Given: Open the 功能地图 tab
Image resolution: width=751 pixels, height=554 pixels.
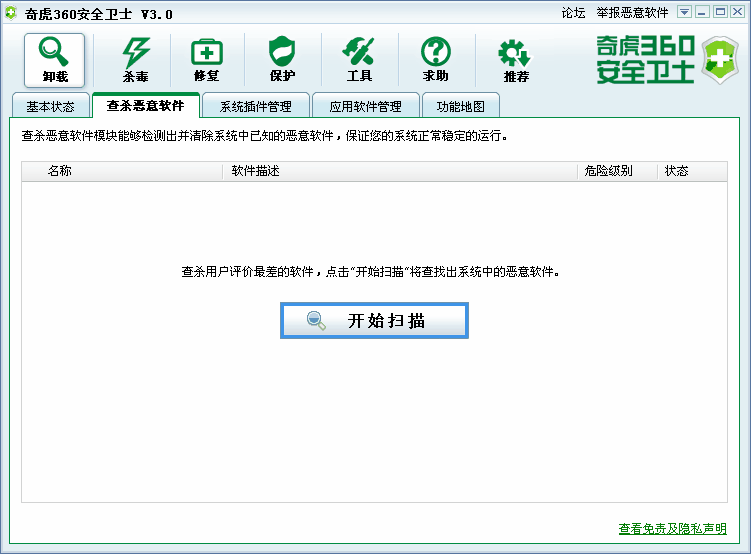Looking at the screenshot, I should click(x=461, y=106).
